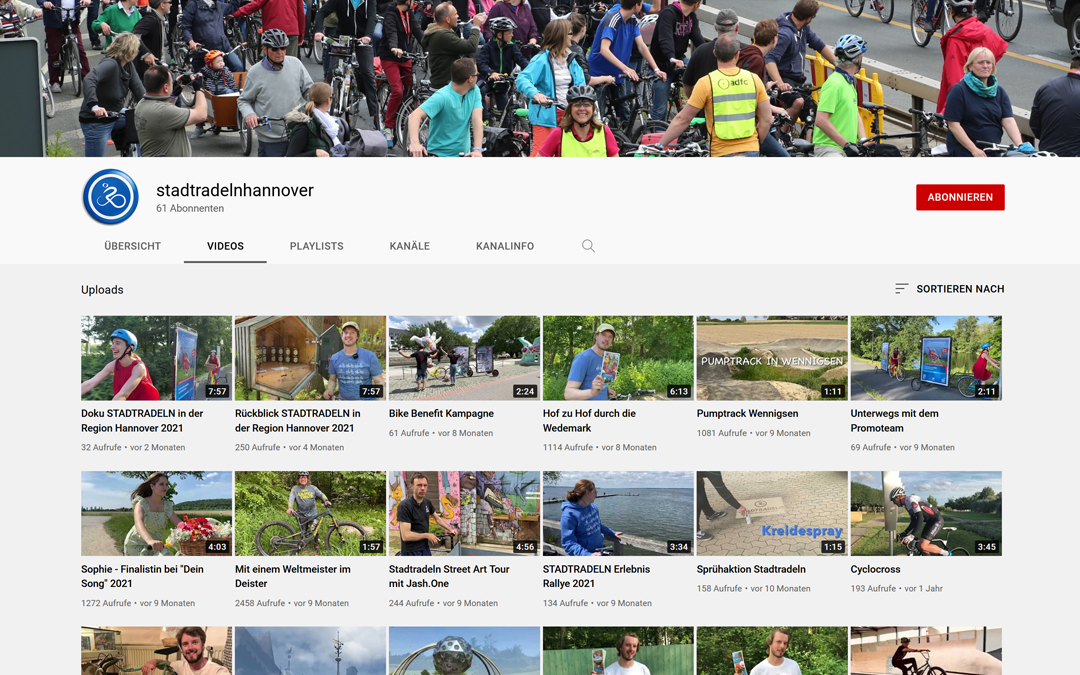The image size is (1080, 675).
Task: Open Mit einem Weltmeister thumbnail
Action: click(x=310, y=513)
